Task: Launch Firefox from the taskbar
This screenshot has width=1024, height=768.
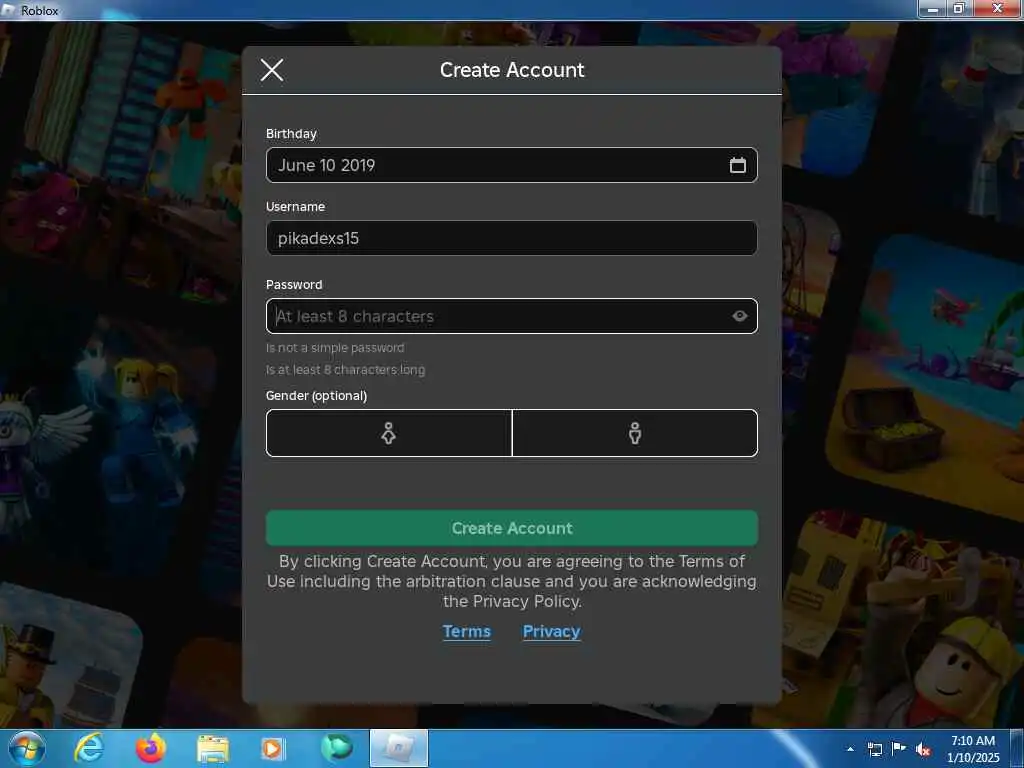Action: pyautogui.click(x=151, y=748)
